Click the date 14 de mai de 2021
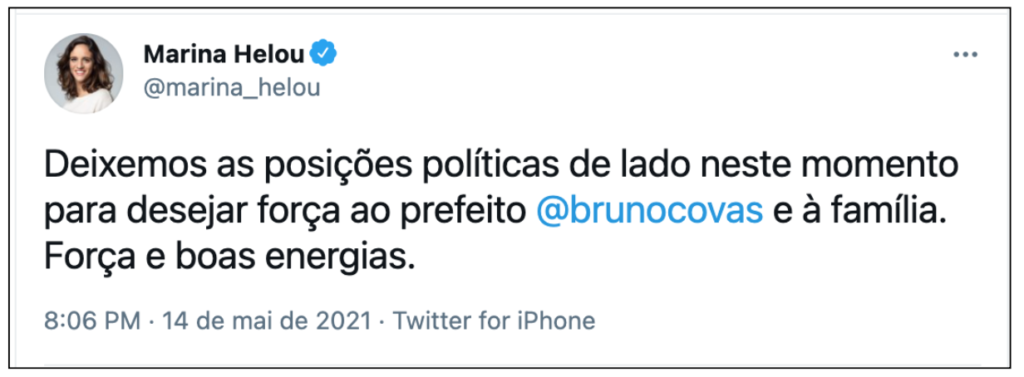Screen dimensions: 1024x377 [x=266, y=321]
